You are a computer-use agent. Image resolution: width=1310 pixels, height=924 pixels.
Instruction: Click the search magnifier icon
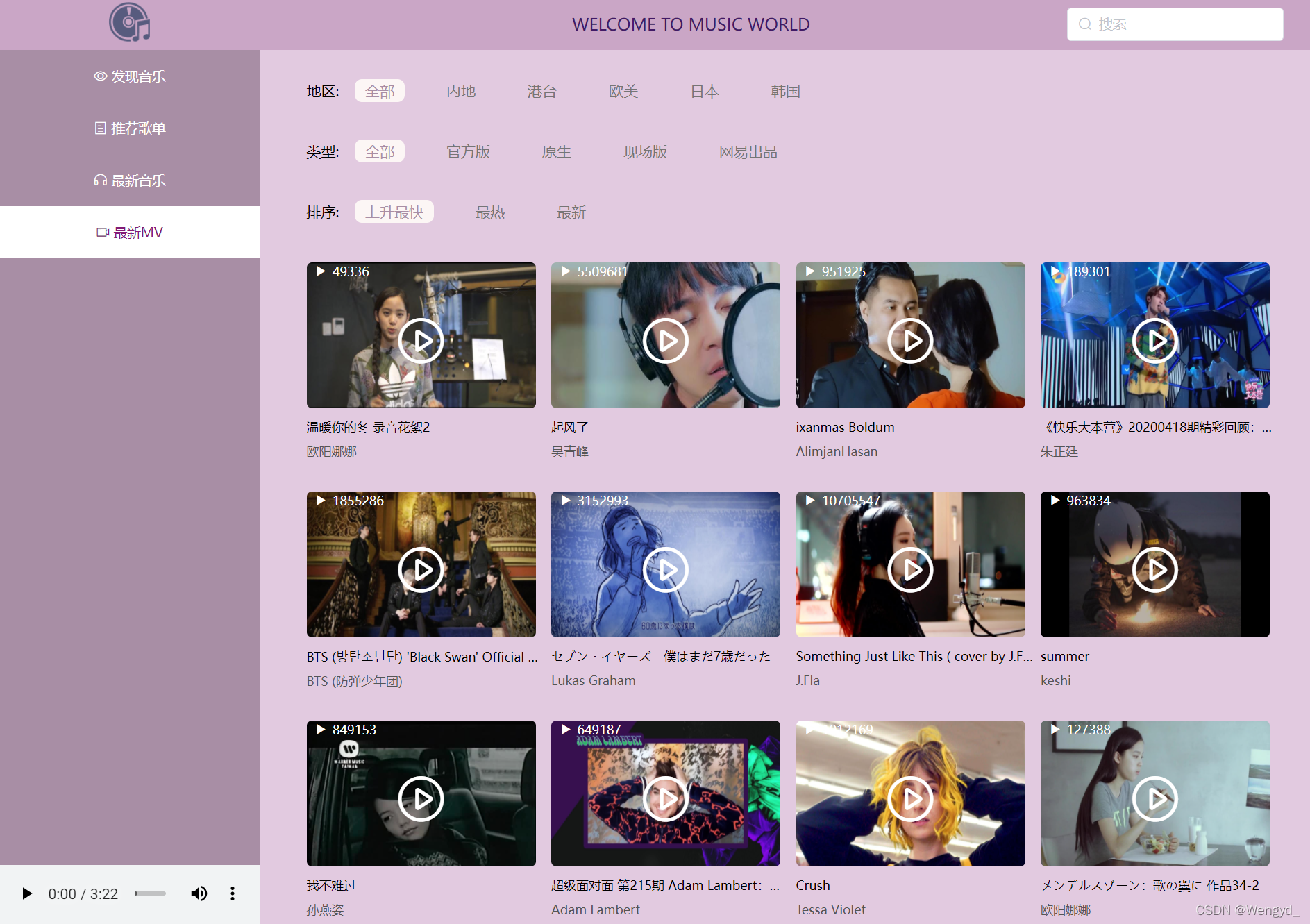point(1084,24)
